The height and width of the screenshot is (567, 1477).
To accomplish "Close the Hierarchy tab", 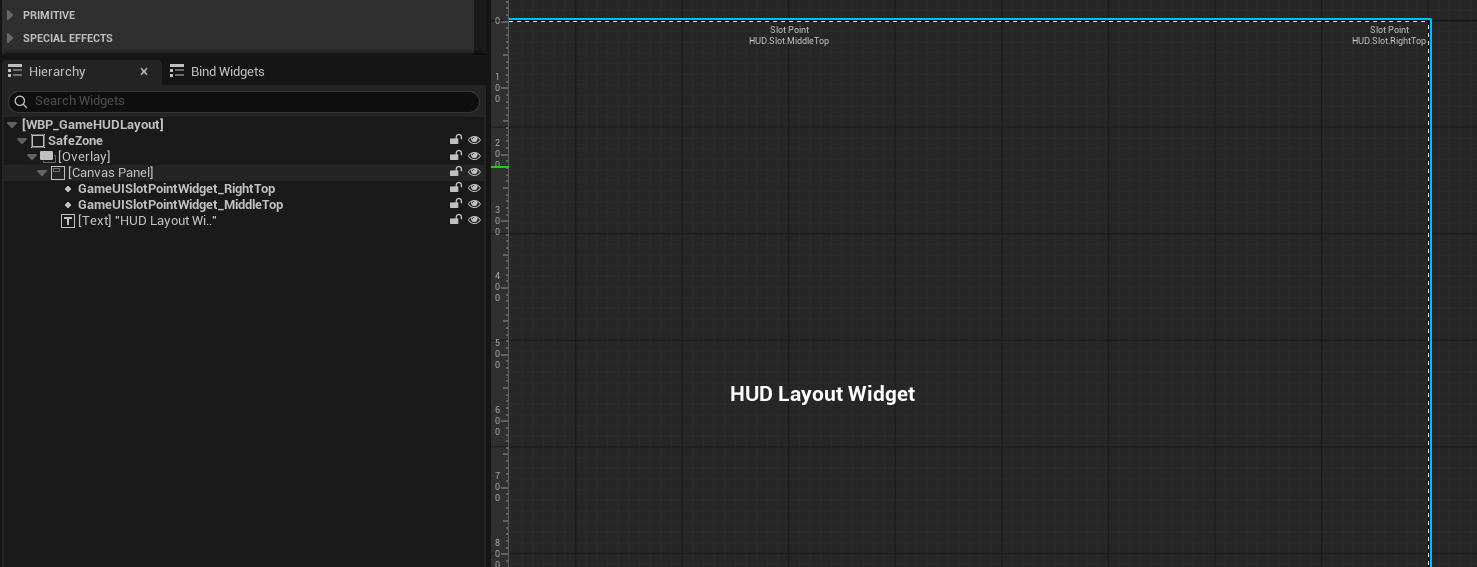I will pos(144,72).
